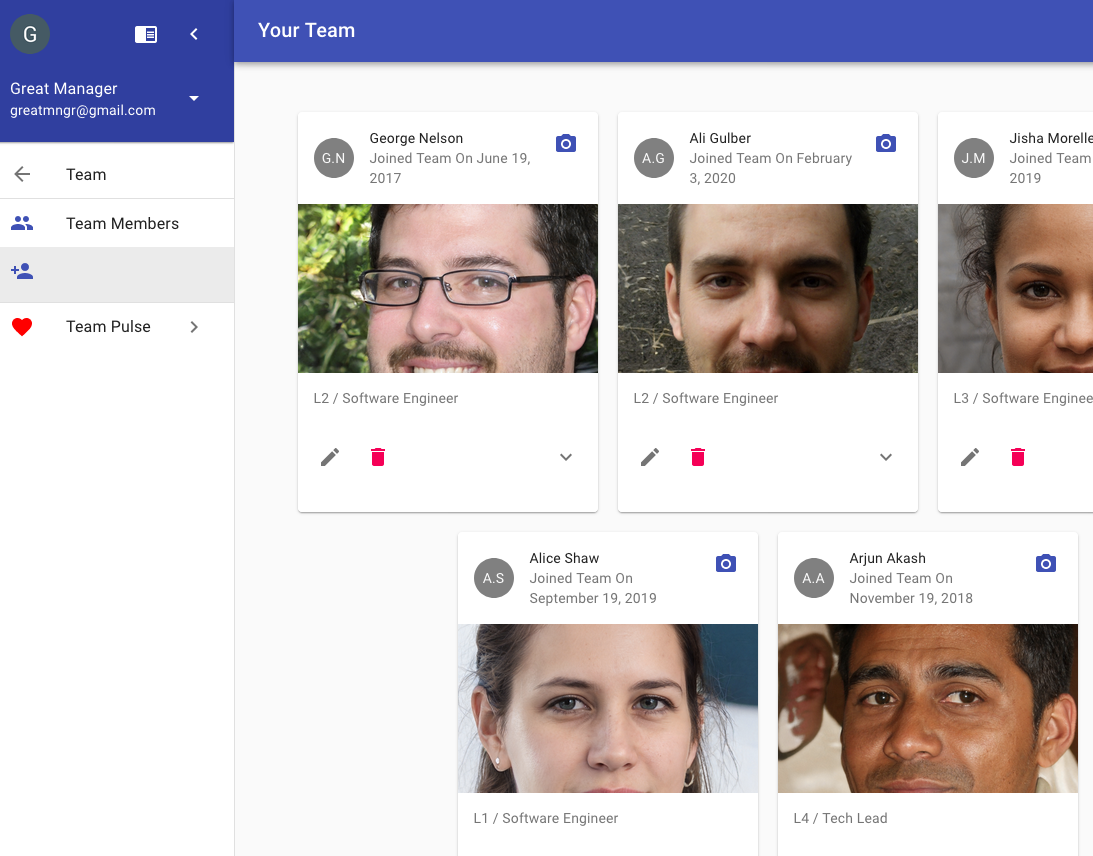Click L4 / Tech Lead text
This screenshot has width=1093, height=856.
point(840,818)
